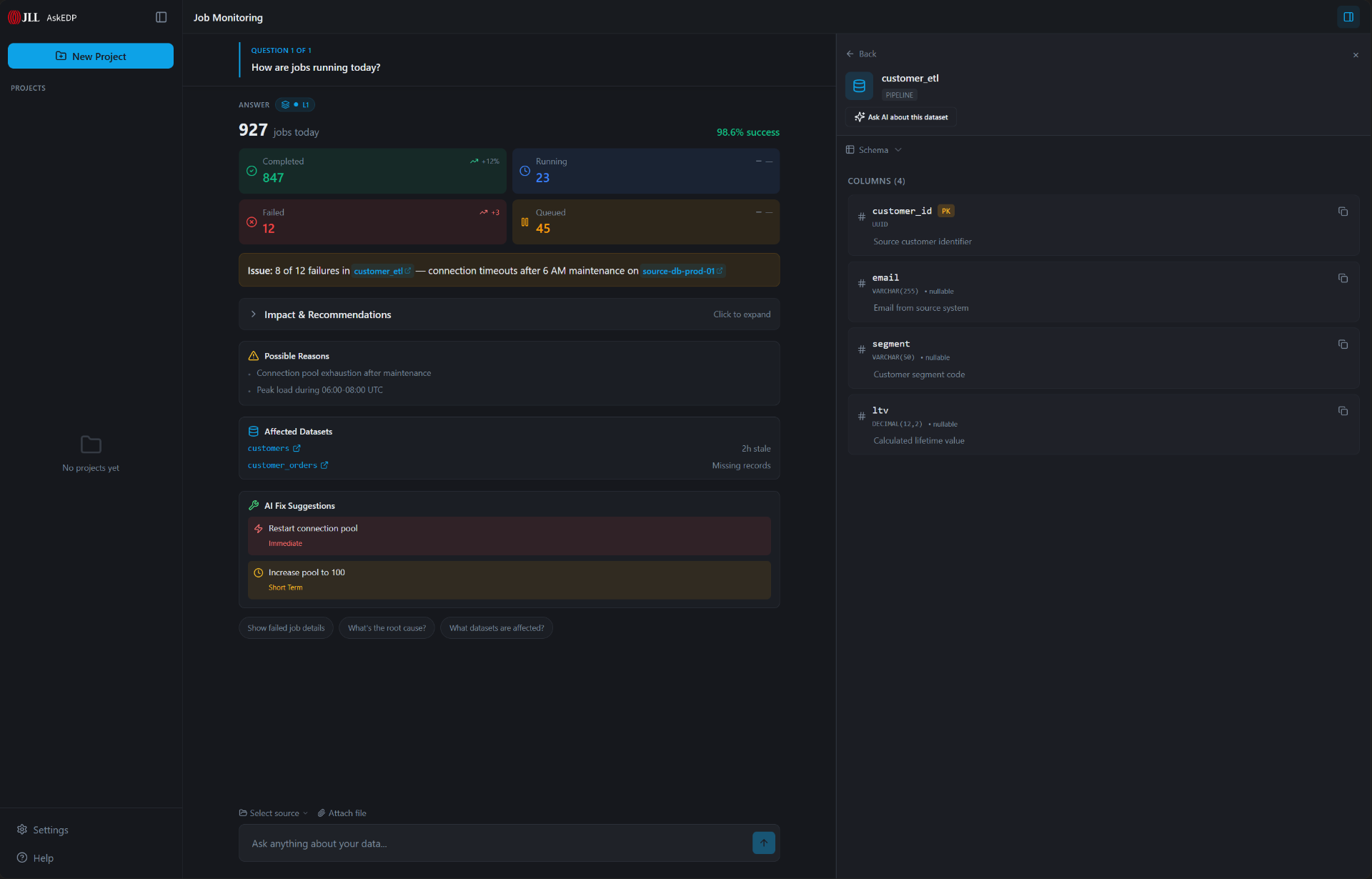Image resolution: width=1372 pixels, height=879 pixels.
Task: Open the customers dataset link
Action: [274, 449]
